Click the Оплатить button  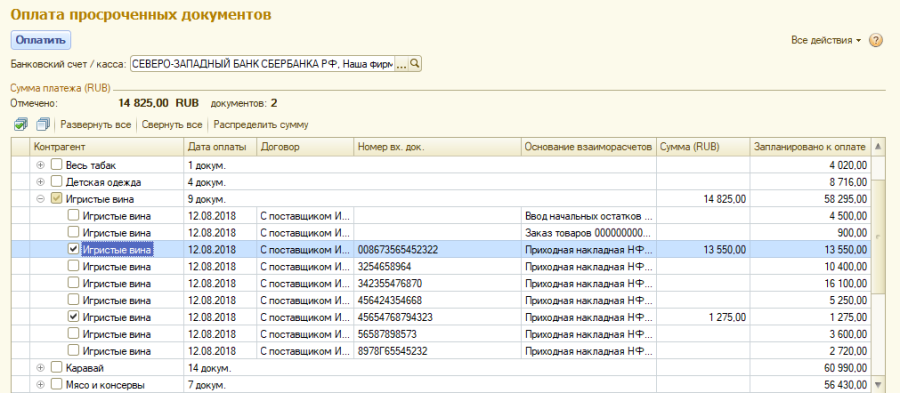click(41, 41)
